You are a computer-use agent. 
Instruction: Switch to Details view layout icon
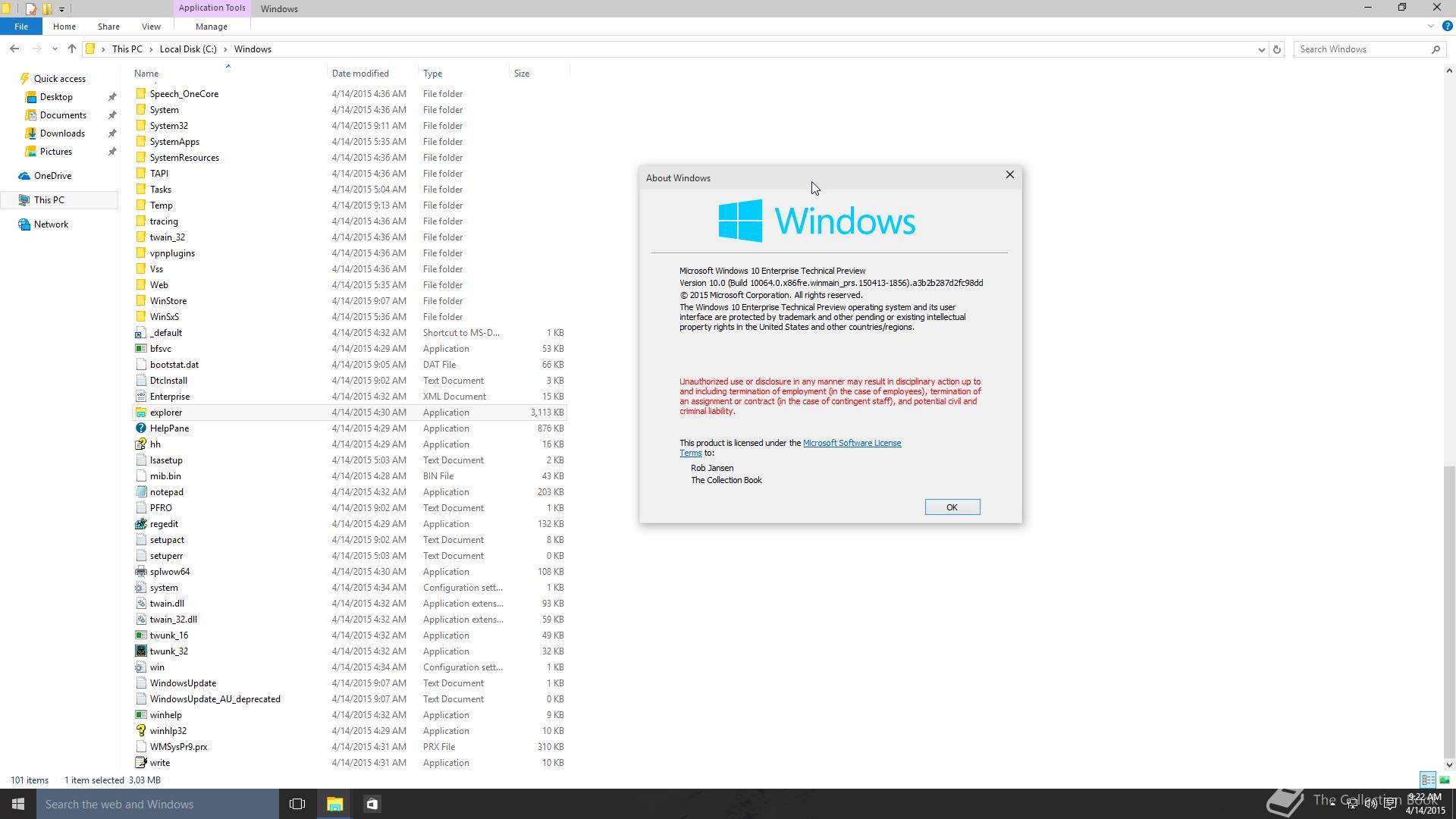pyautogui.click(x=1428, y=780)
